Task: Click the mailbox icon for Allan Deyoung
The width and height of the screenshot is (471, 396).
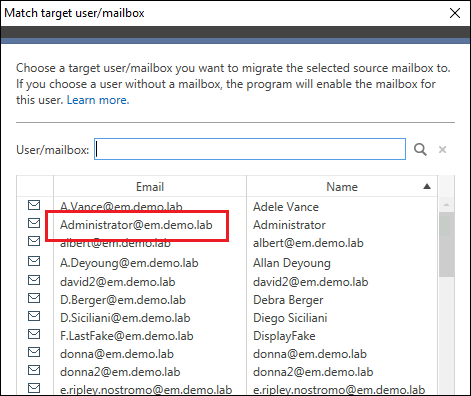Action: pos(34,261)
